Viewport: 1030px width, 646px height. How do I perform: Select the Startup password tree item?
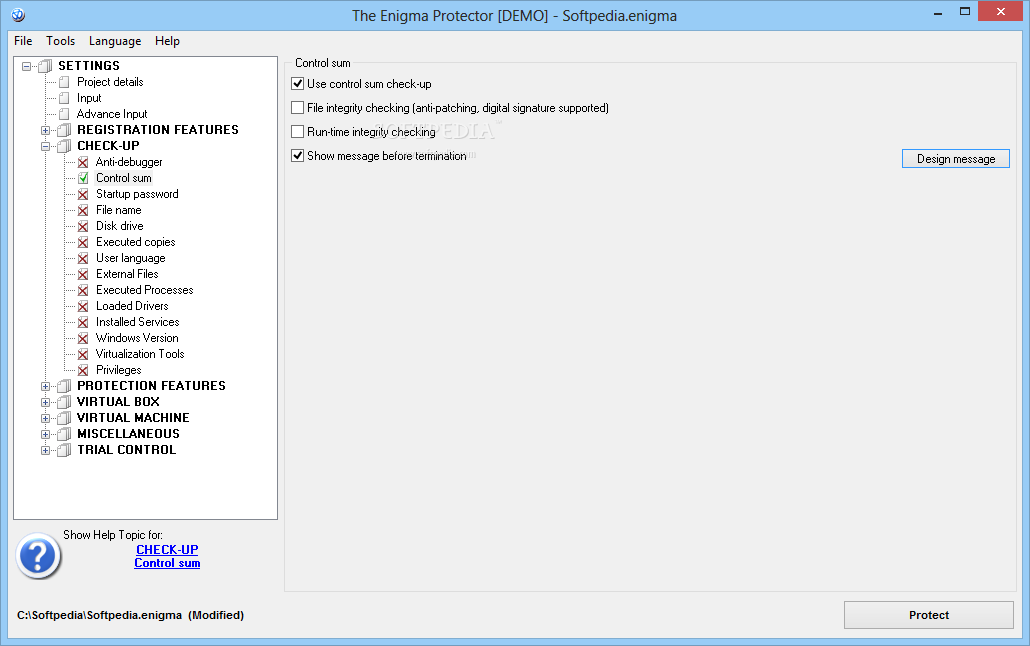(x=137, y=194)
